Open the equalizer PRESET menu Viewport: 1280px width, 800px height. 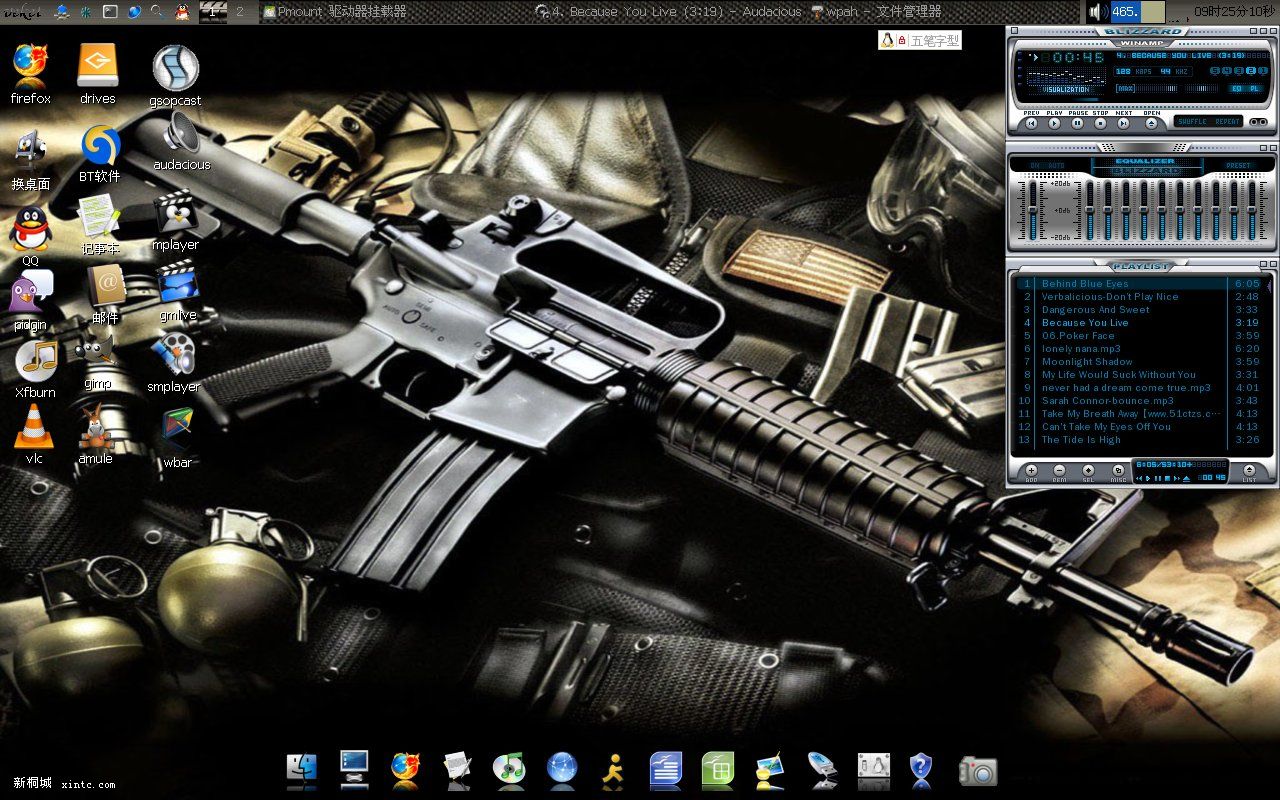pos(1238,166)
